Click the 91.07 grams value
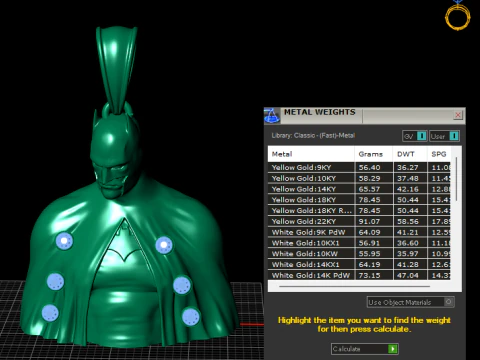Viewport: 480px width, 360px height. pyautogui.click(x=369, y=221)
